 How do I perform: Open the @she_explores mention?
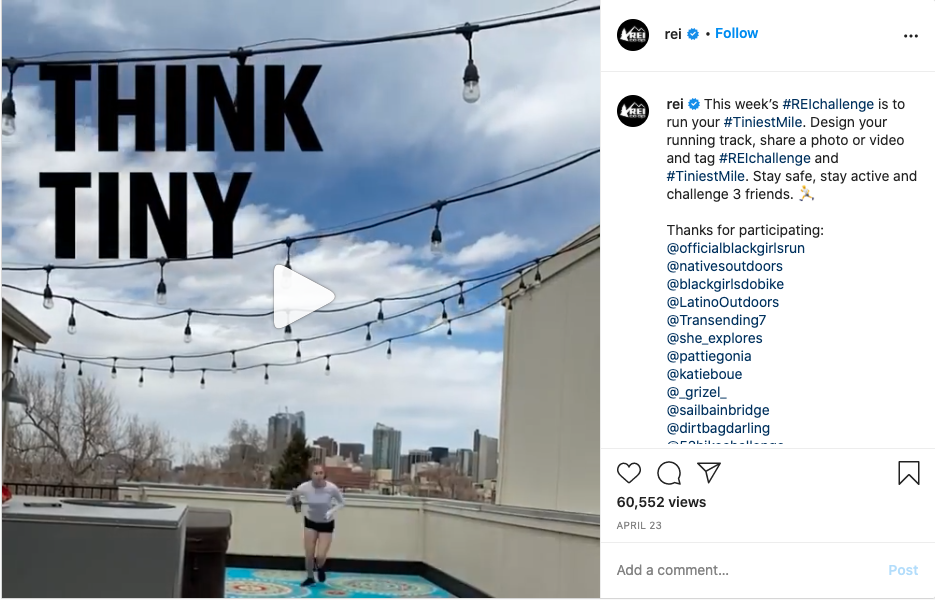point(714,338)
